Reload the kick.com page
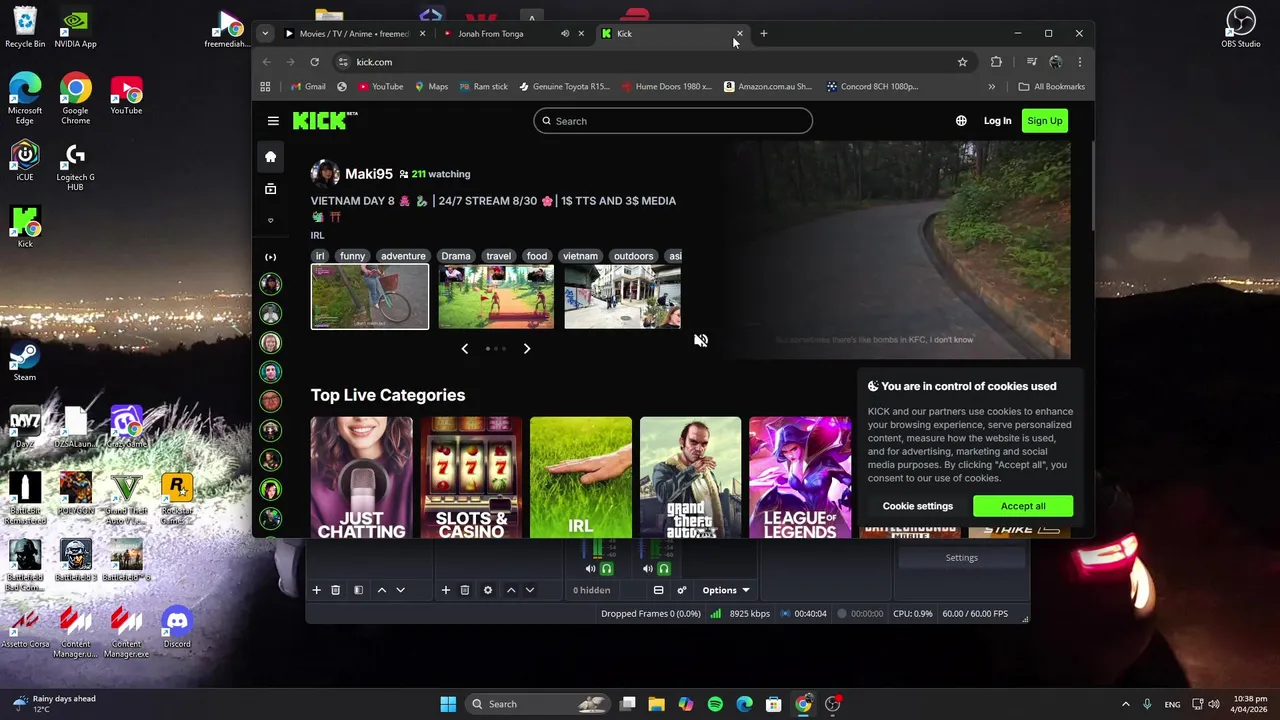 click(314, 62)
